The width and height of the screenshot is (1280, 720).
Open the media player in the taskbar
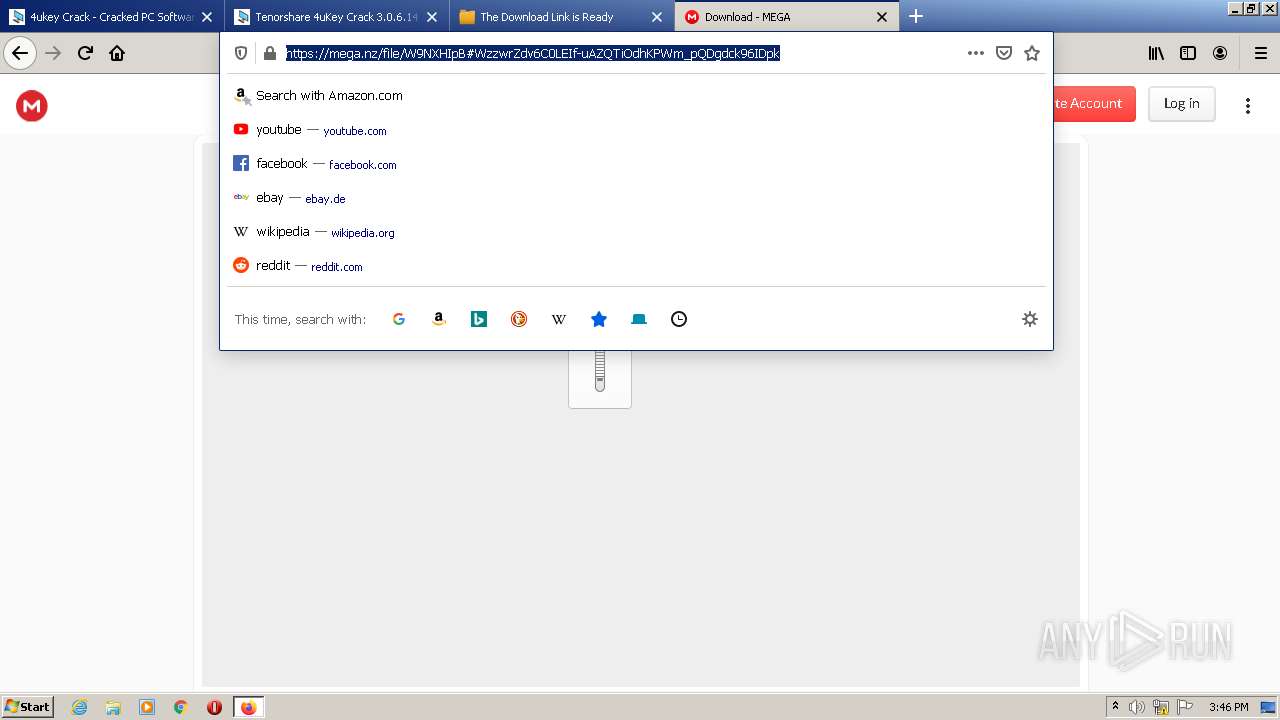click(147, 707)
